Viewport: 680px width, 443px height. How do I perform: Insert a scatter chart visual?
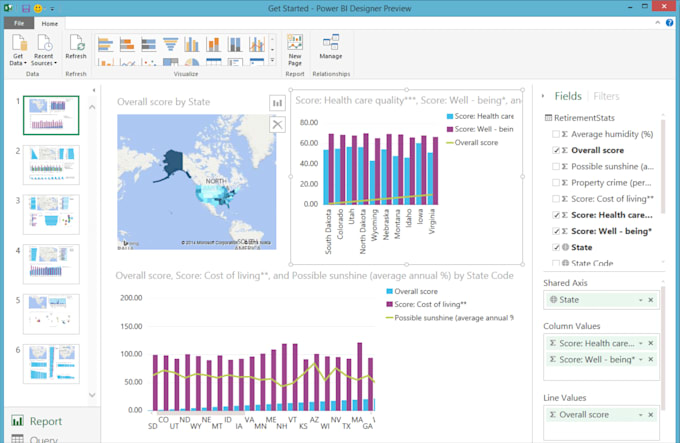(149, 62)
